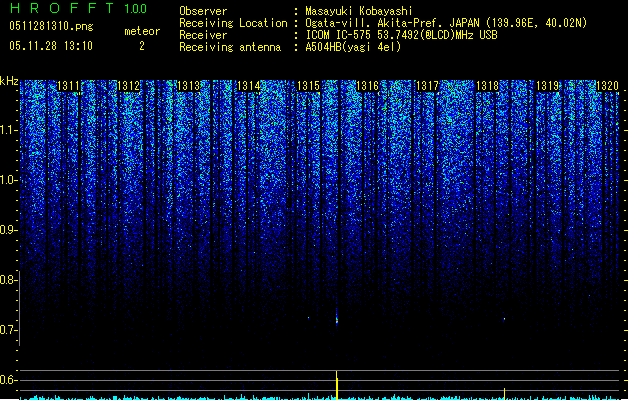Click the 1319 time marker
The image size is (629, 400).
[548, 85]
